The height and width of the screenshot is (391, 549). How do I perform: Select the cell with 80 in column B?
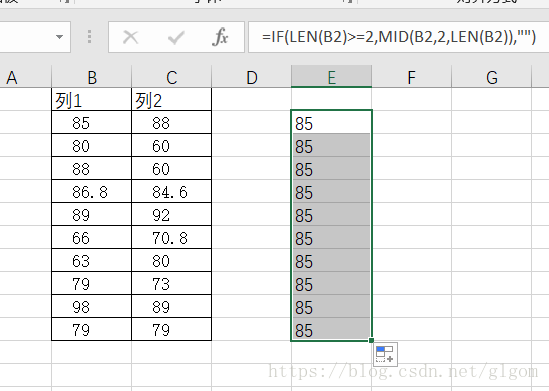[91, 145]
